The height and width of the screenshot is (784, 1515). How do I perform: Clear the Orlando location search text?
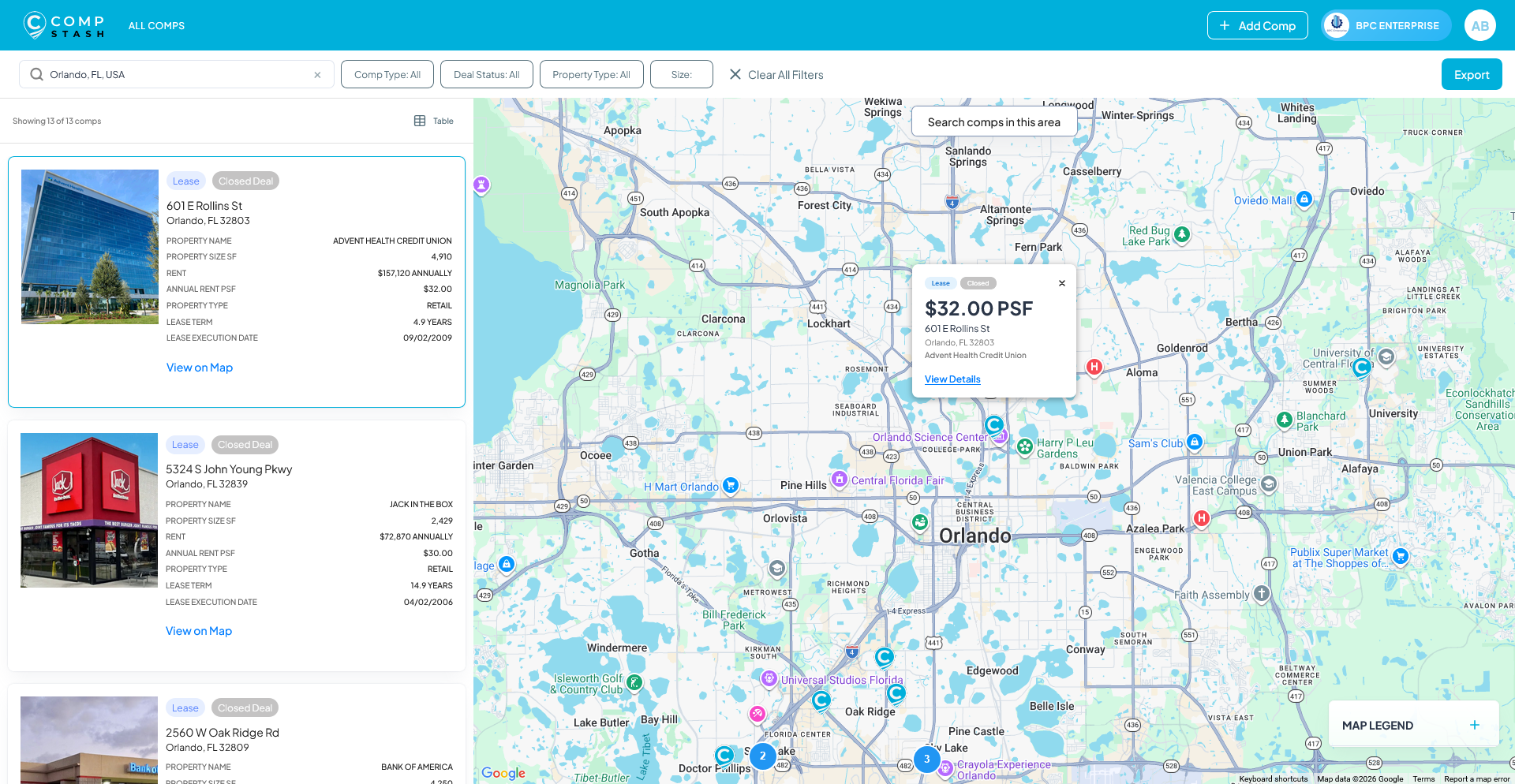click(317, 75)
